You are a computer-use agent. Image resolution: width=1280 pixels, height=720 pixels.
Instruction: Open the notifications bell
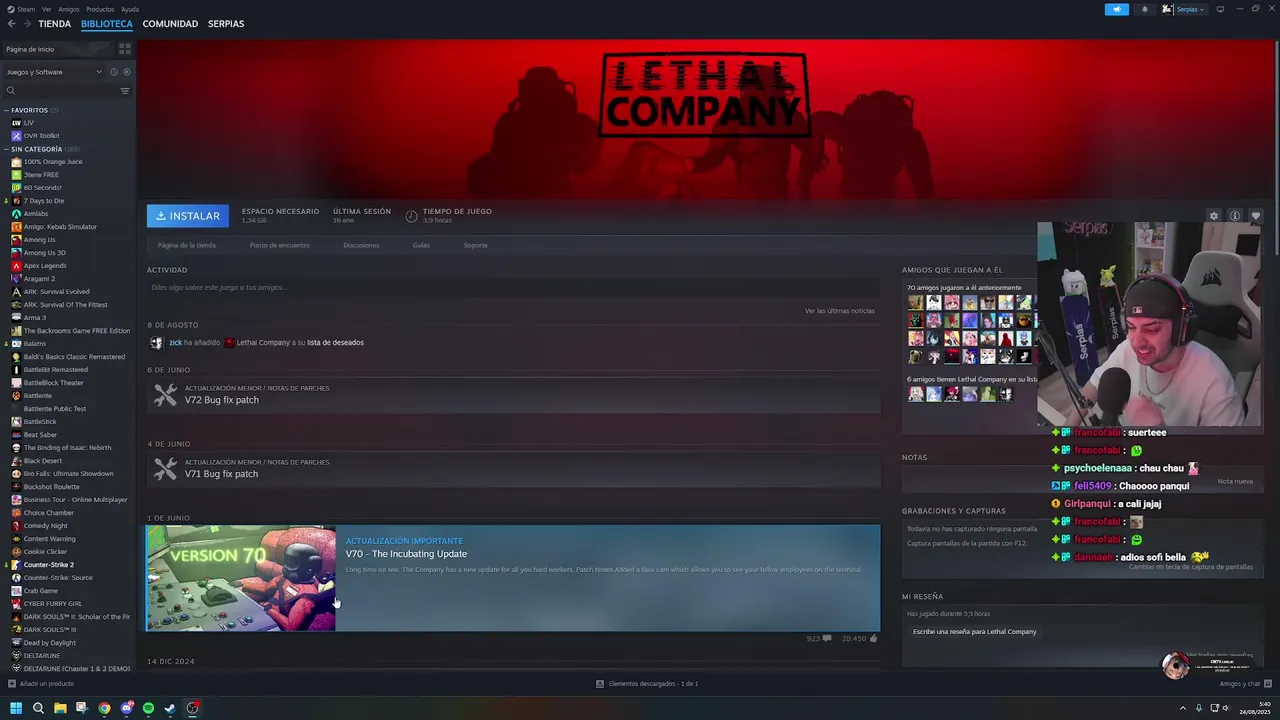tap(1145, 9)
